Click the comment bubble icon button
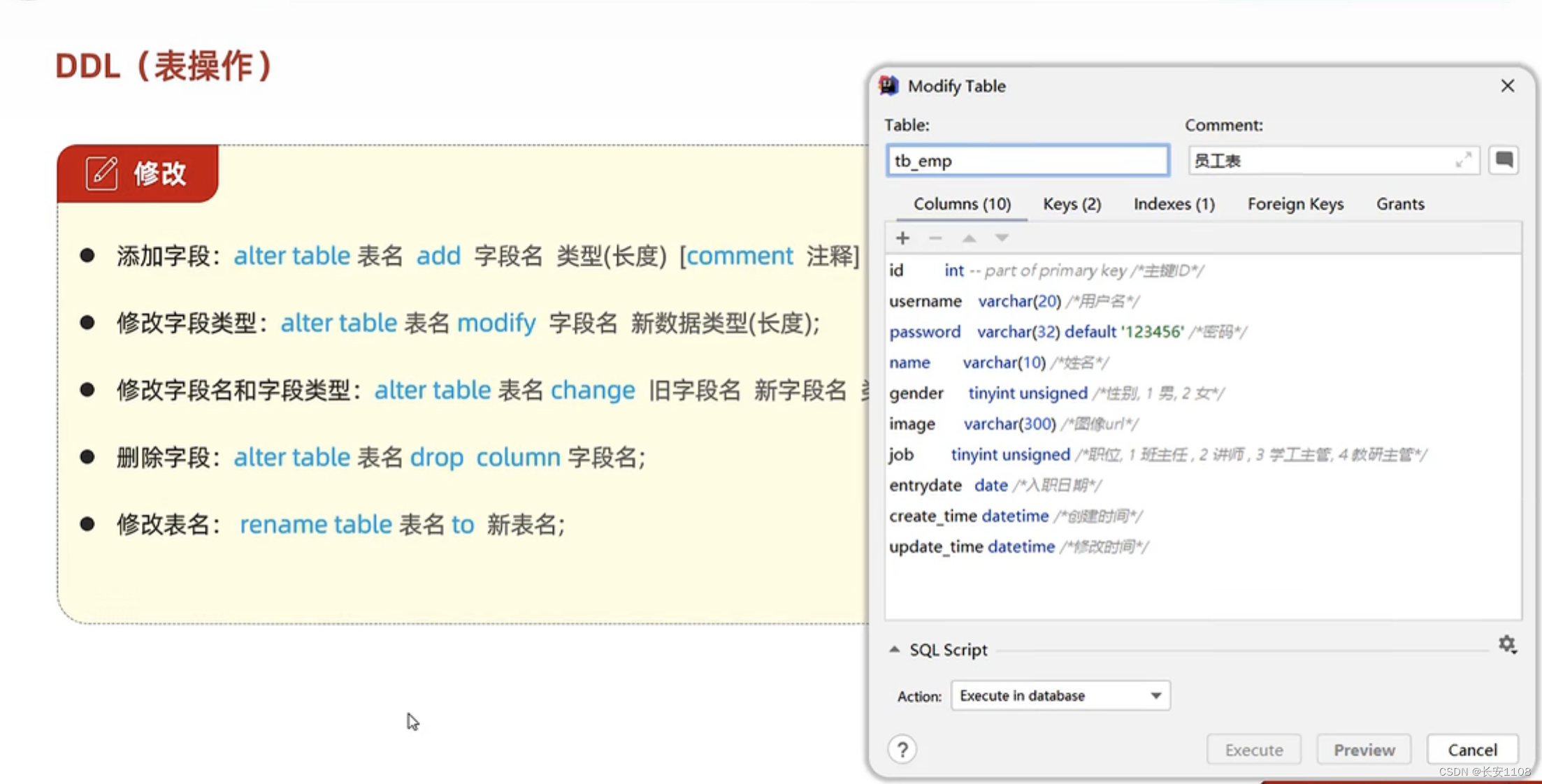Screen dimensions: 1542x784 [1504, 160]
